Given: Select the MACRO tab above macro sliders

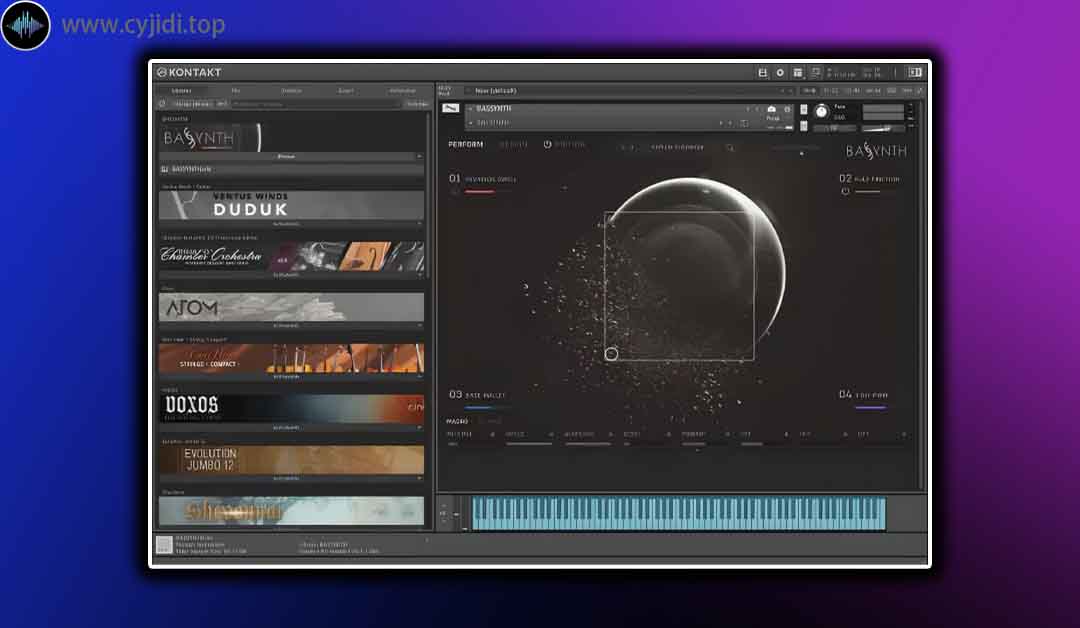Looking at the screenshot, I should 457,421.
